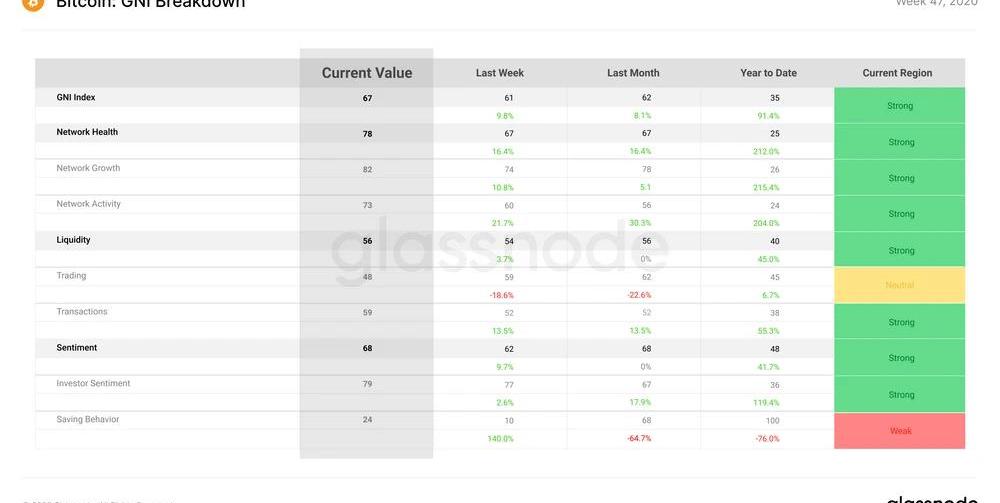This screenshot has height=503, width=1000.
Task: Select the GNI Index row label
Action: 76,98
